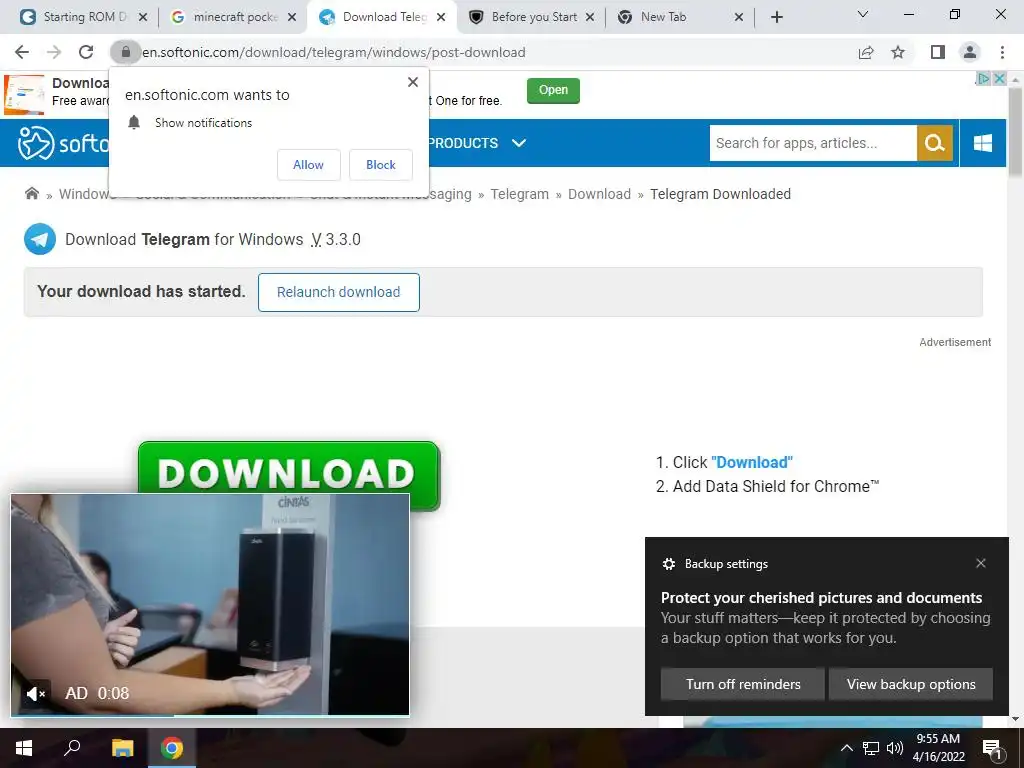Open File Explorer from taskbar
The height and width of the screenshot is (768, 1024).
tap(122, 748)
